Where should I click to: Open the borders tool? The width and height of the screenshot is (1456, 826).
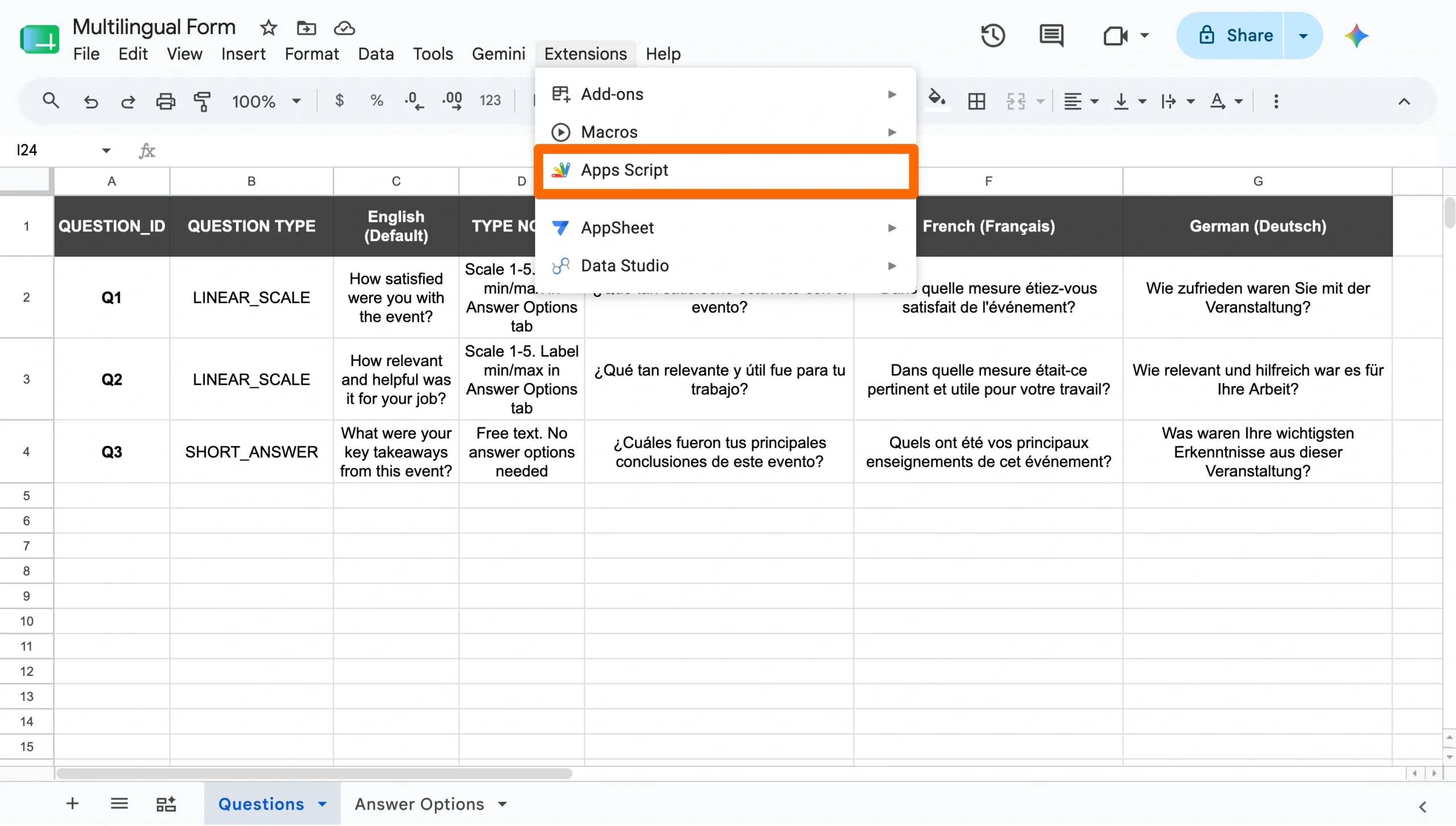[x=977, y=102]
